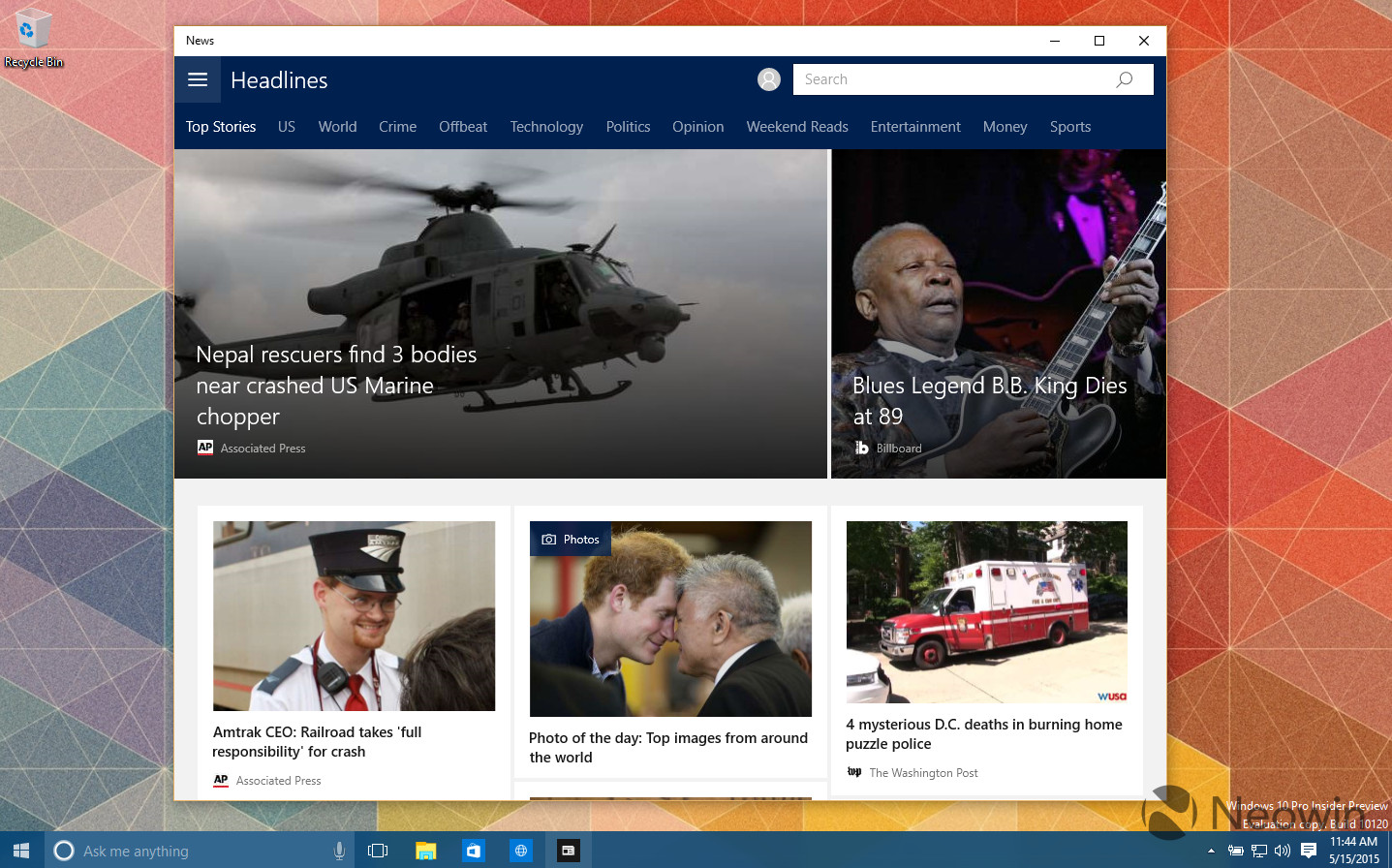Image resolution: width=1392 pixels, height=868 pixels.
Task: Open the network tray icon
Action: pyautogui.click(x=1259, y=851)
